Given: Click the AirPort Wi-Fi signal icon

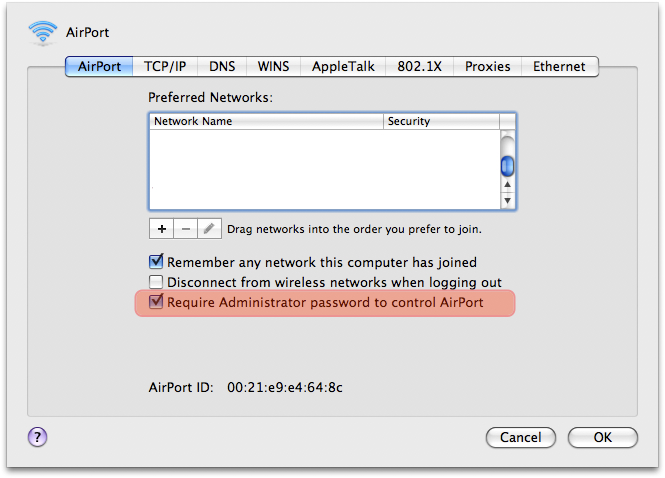Looking at the screenshot, I should (42, 33).
